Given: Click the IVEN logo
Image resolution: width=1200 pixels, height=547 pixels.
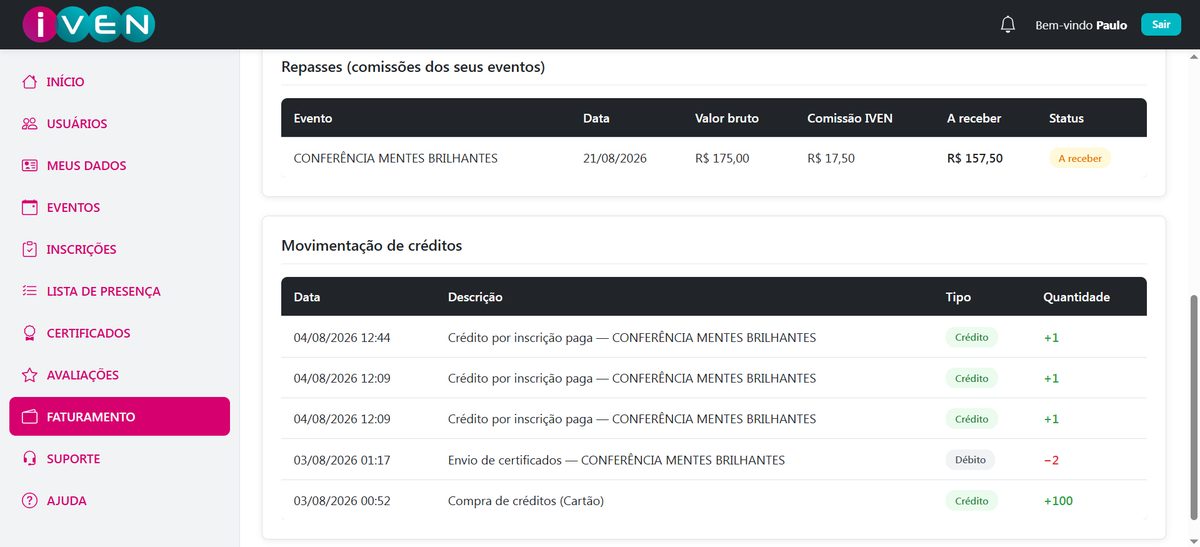Looking at the screenshot, I should (x=90, y=25).
